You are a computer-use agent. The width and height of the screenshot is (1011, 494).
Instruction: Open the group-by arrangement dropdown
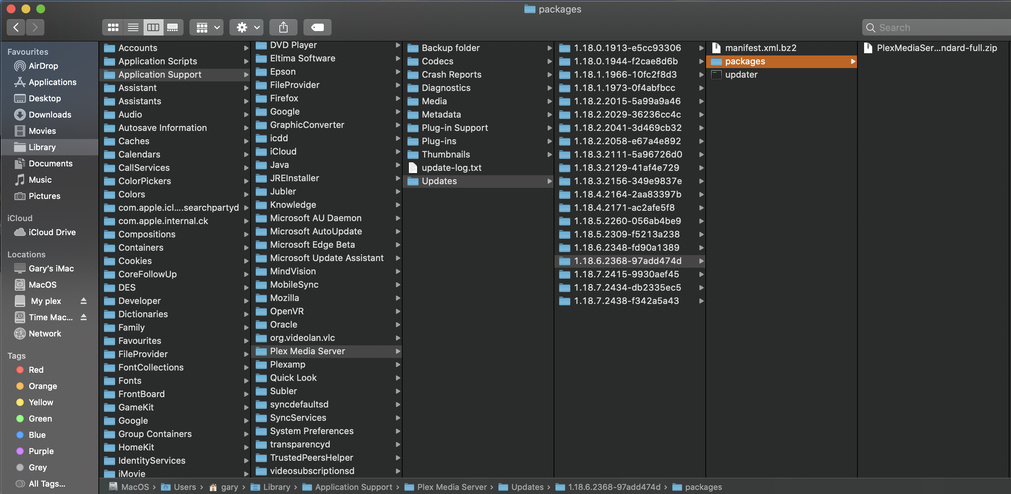point(207,27)
